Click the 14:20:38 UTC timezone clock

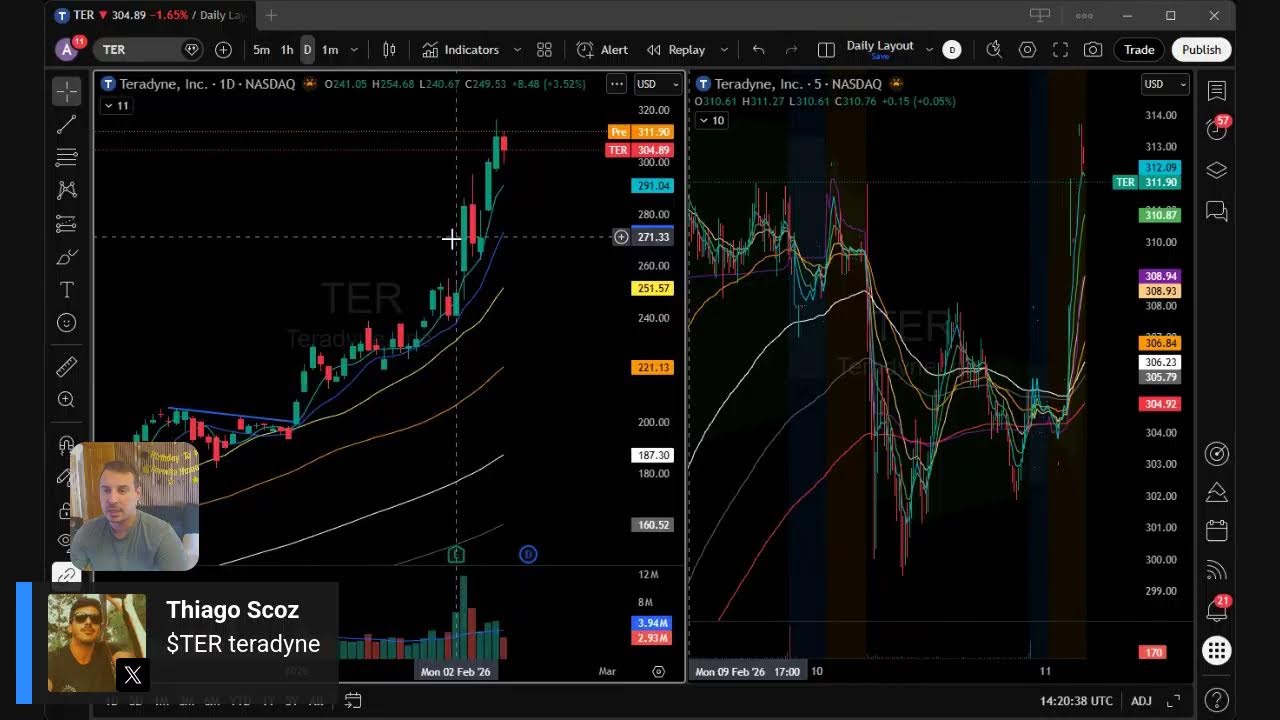point(1076,701)
